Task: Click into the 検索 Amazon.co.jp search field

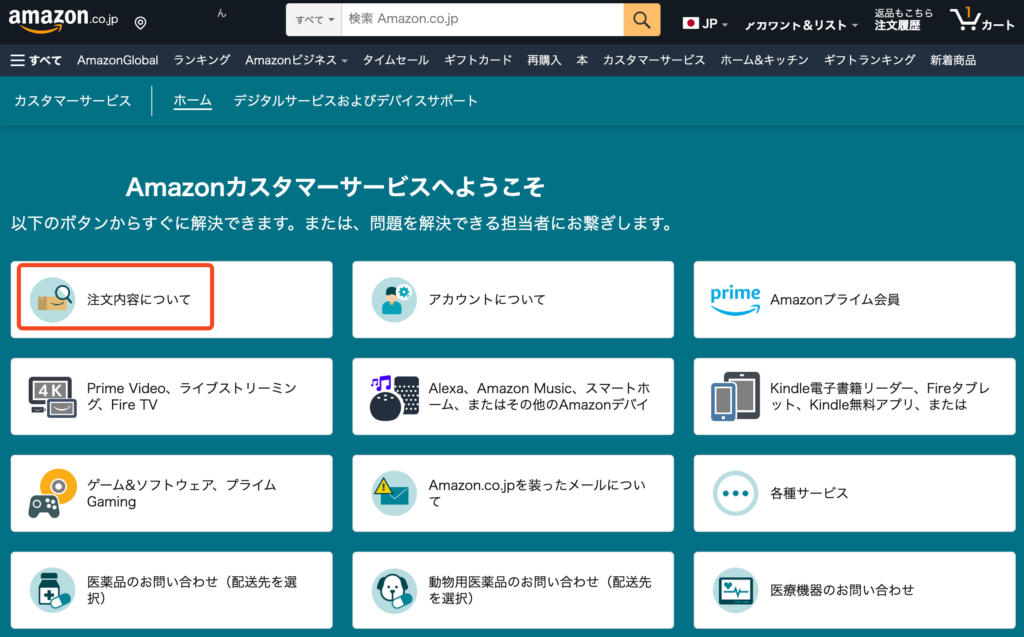Action: coord(480,20)
